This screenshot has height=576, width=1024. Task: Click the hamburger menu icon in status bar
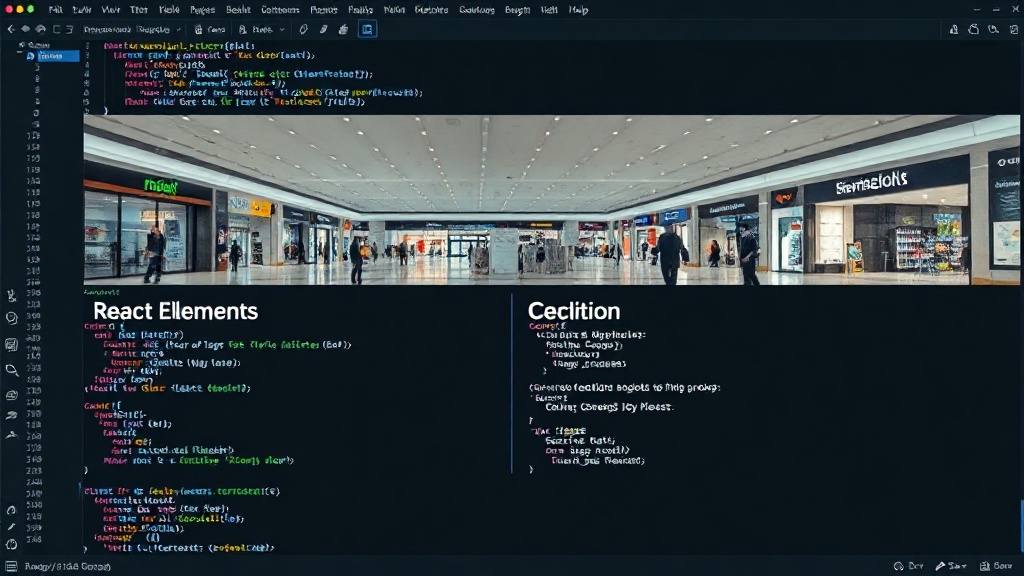pos(11,566)
